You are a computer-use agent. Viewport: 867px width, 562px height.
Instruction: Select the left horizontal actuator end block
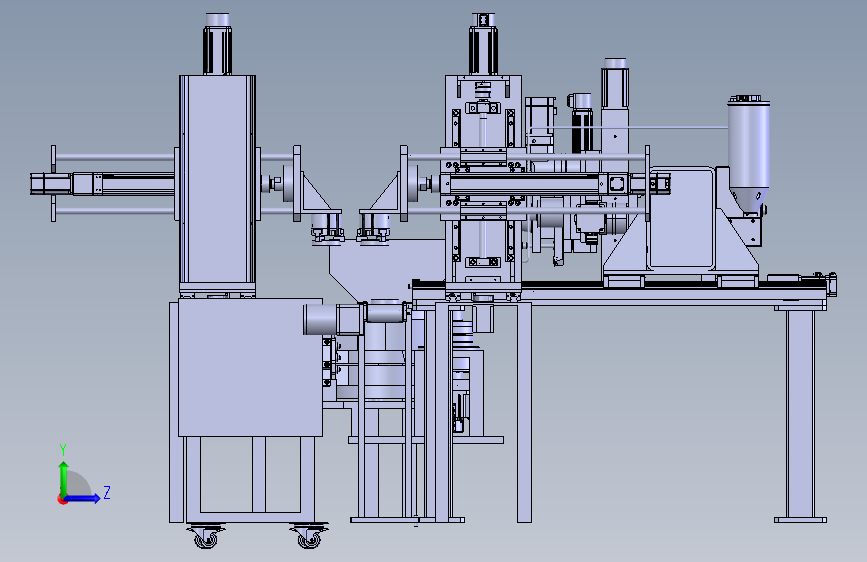(x=51, y=184)
